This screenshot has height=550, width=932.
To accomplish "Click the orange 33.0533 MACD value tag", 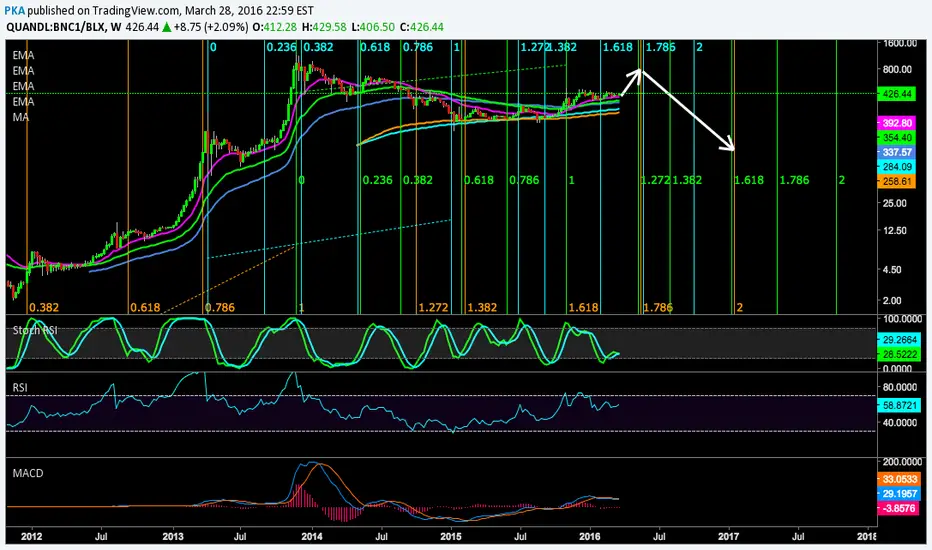I will click(x=899, y=479).
